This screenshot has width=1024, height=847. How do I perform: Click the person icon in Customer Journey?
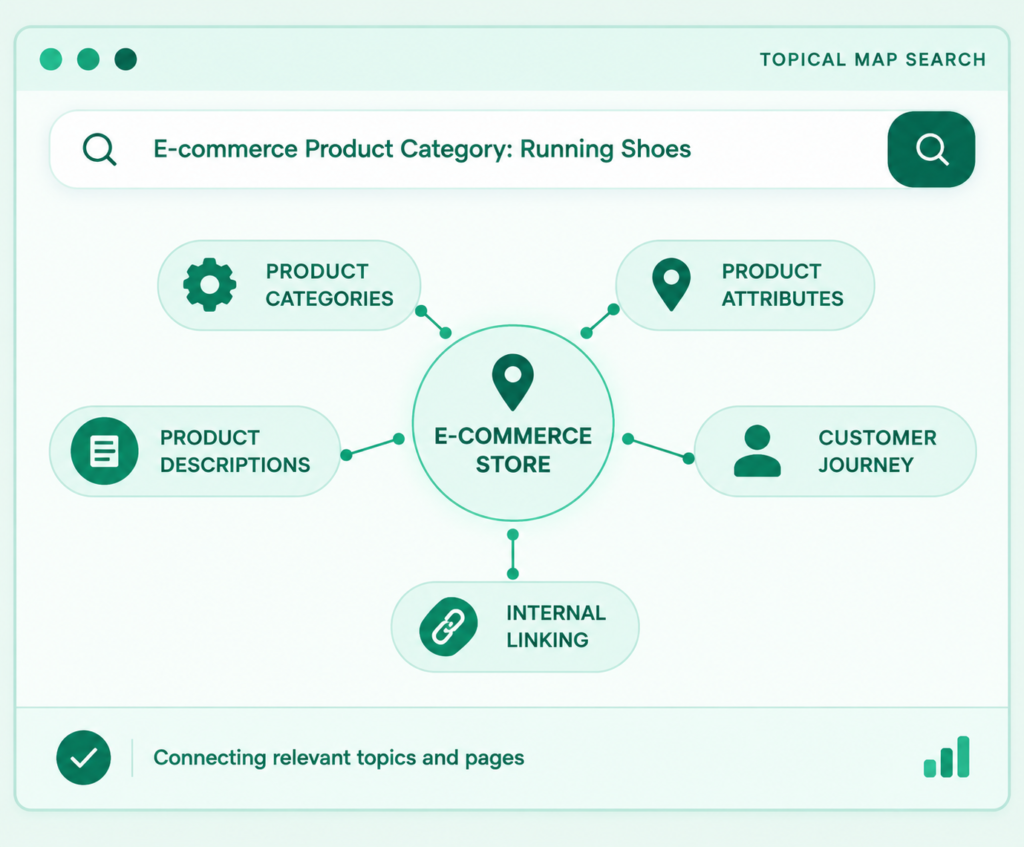pyautogui.click(x=757, y=451)
